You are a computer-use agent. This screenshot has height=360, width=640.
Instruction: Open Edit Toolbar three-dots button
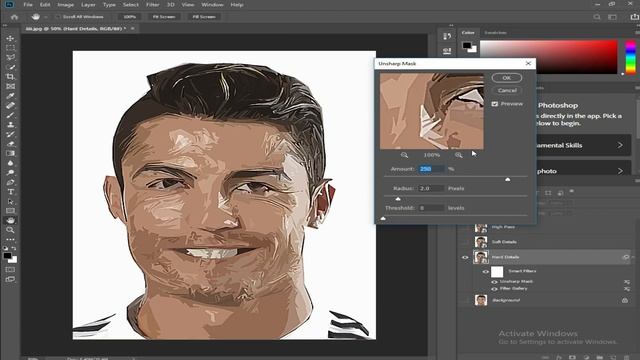click(10, 240)
